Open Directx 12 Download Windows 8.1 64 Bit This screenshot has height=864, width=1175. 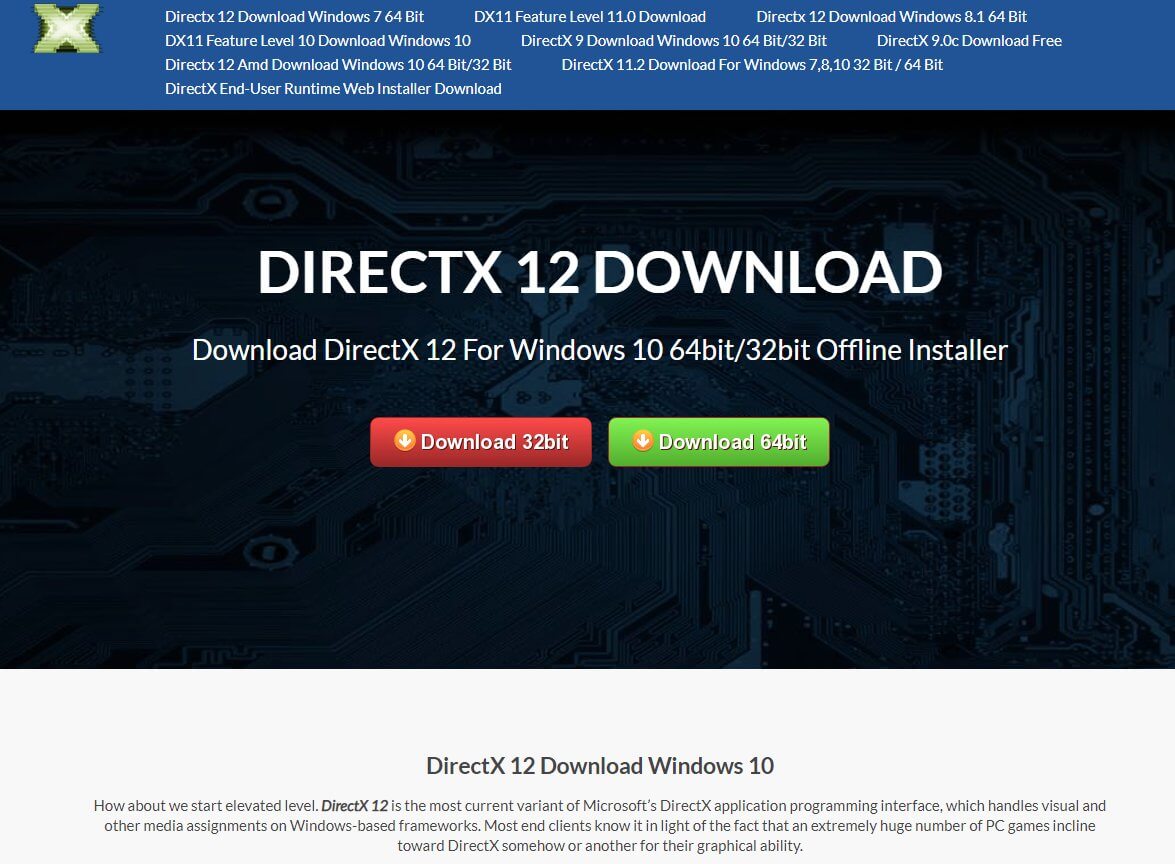[892, 16]
